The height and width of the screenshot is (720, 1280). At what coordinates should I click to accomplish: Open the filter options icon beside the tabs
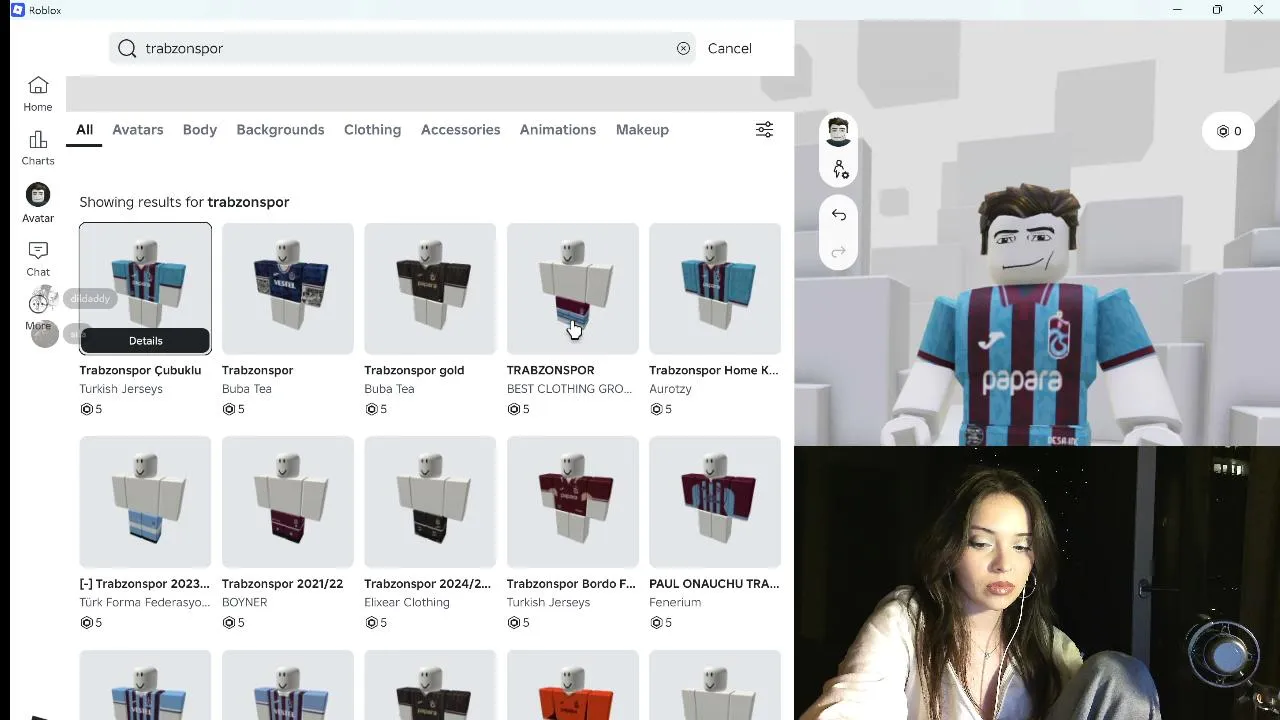764,129
